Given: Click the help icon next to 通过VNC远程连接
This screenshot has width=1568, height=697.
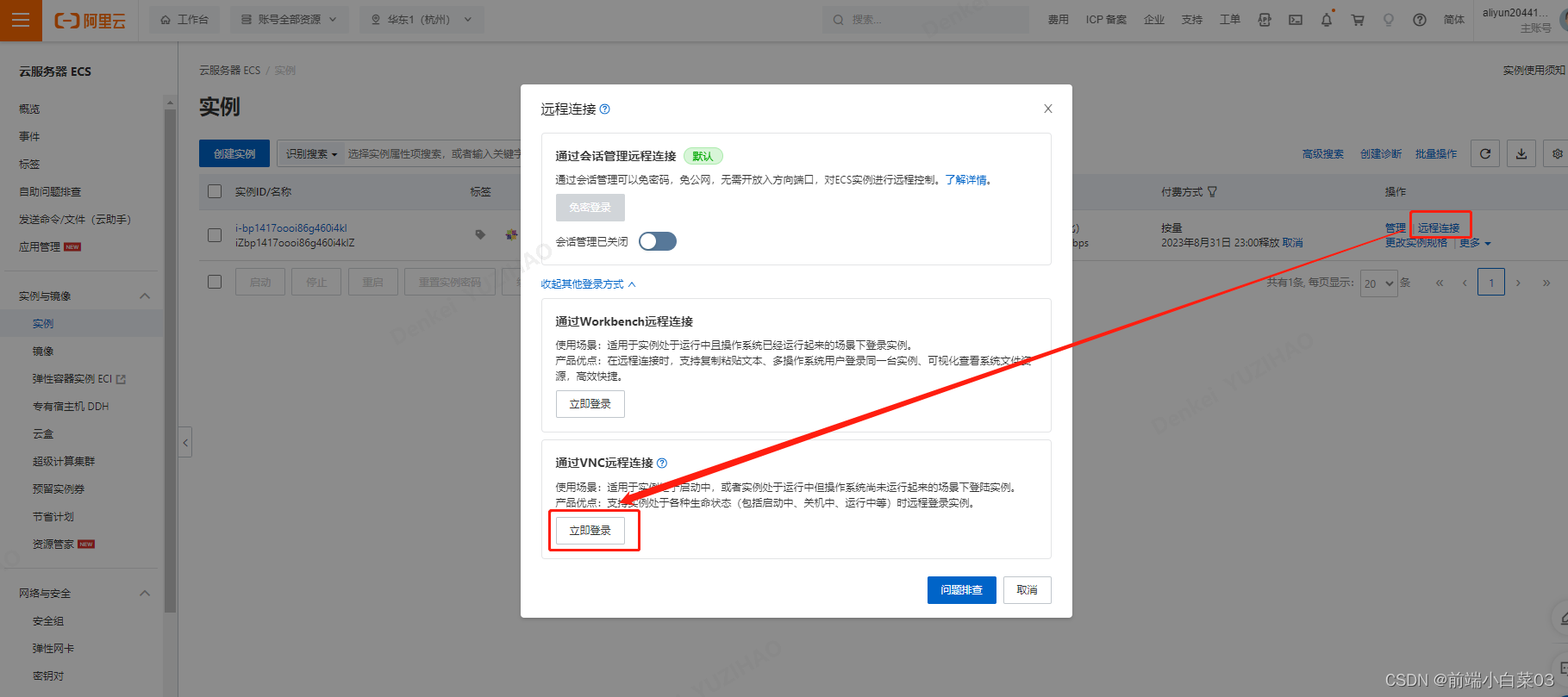Looking at the screenshot, I should click(662, 463).
